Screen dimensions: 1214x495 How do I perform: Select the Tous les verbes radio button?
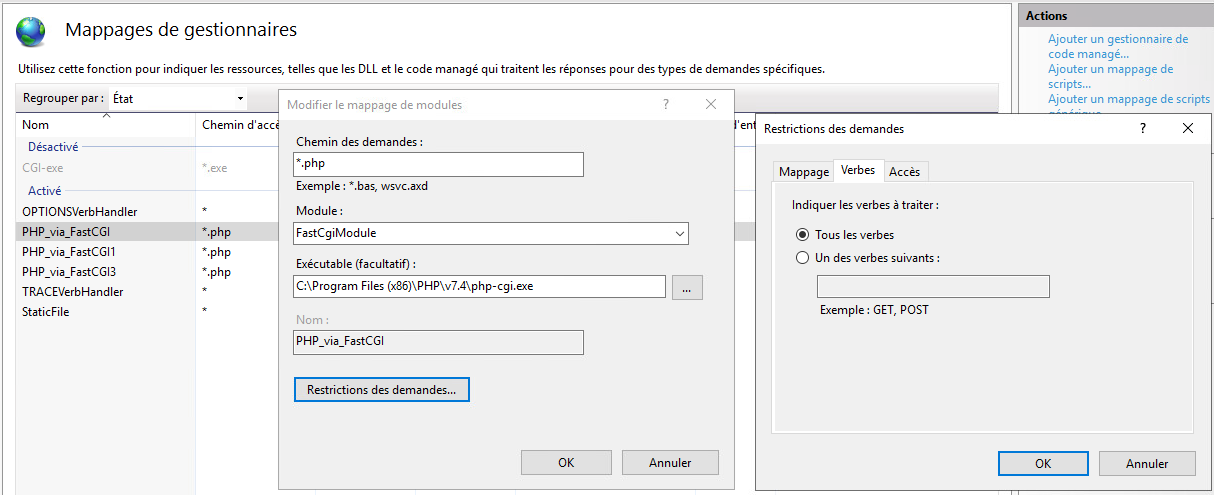802,235
